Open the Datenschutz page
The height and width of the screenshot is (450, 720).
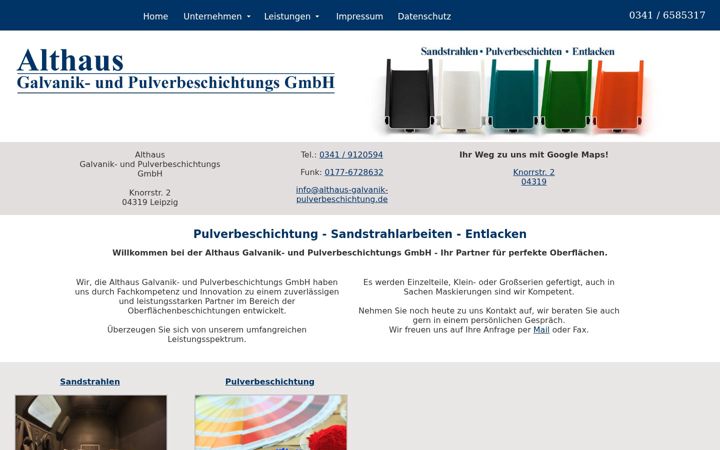[424, 17]
